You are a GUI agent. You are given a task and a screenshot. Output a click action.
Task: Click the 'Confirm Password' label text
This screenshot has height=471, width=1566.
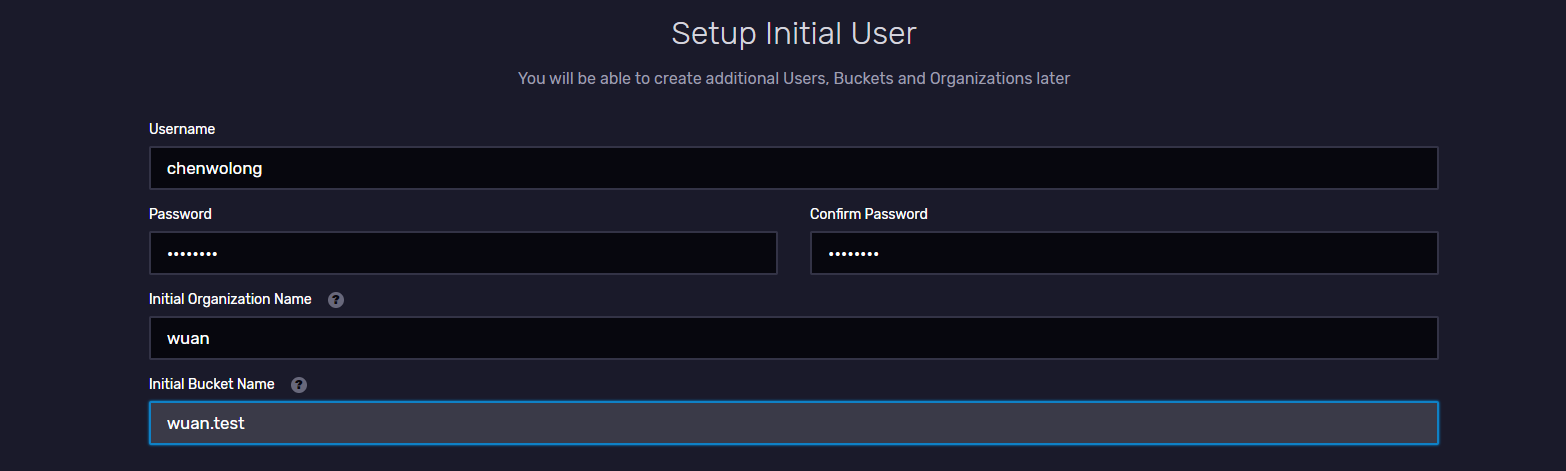click(869, 214)
